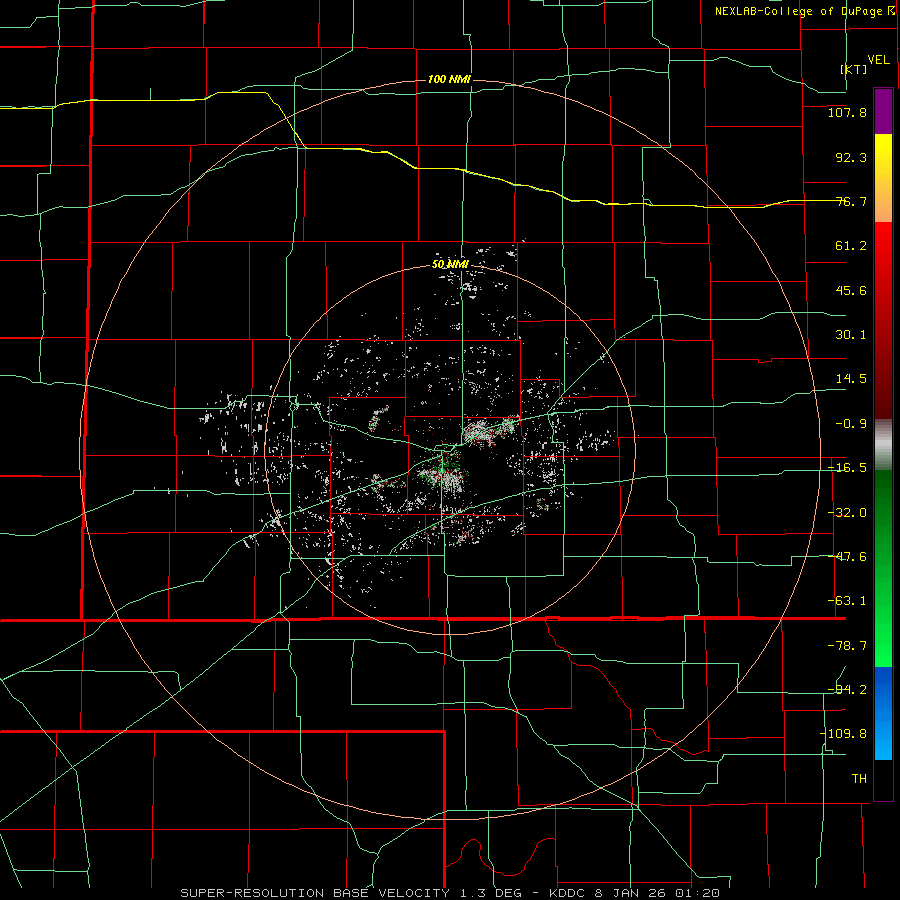900x900 pixels.
Task: Click the 50 NMI range ring label
Action: pyautogui.click(x=451, y=264)
